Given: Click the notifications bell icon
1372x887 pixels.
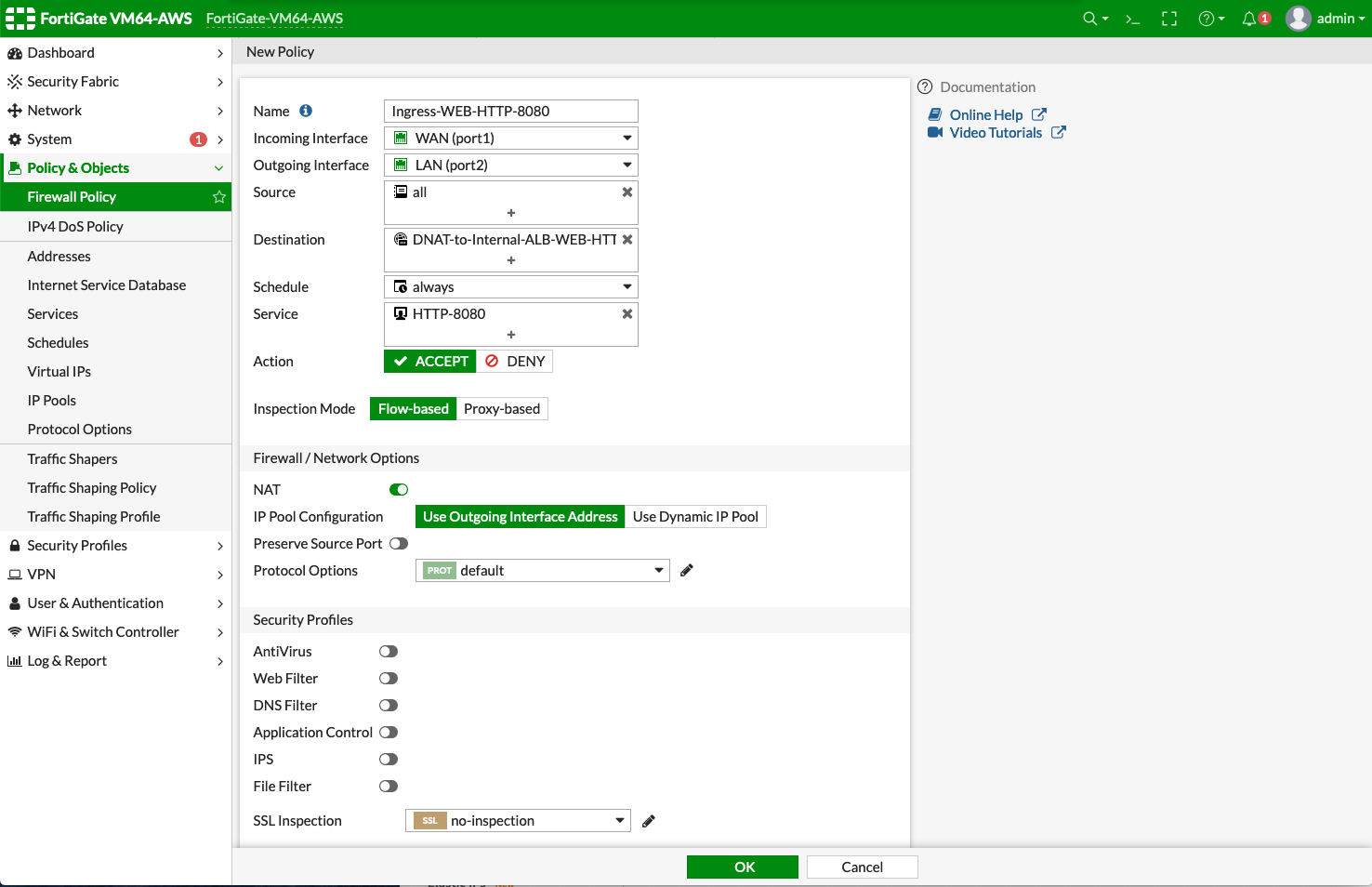Looking at the screenshot, I should [x=1249, y=19].
